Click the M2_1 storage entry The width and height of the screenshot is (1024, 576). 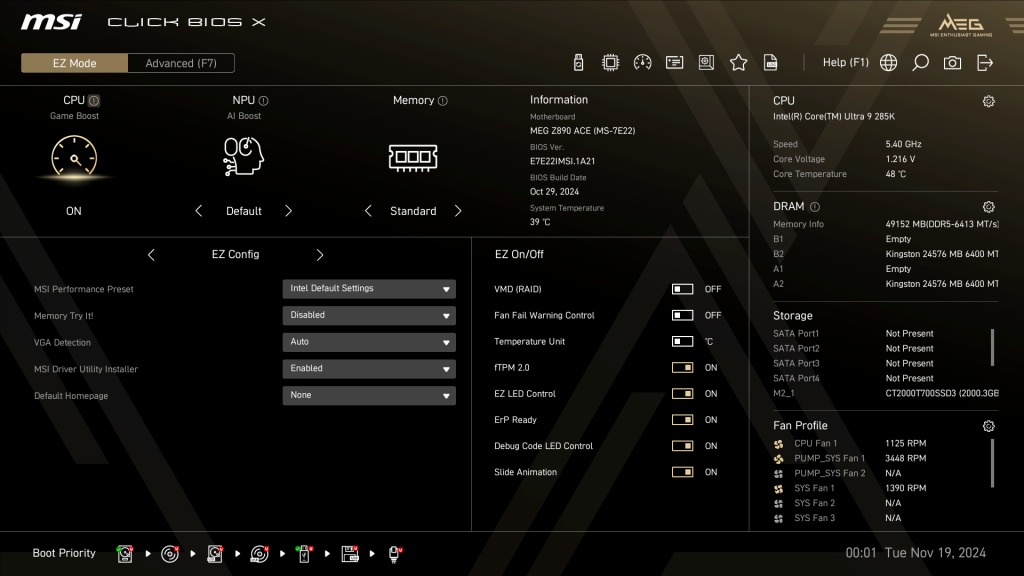click(x=886, y=393)
